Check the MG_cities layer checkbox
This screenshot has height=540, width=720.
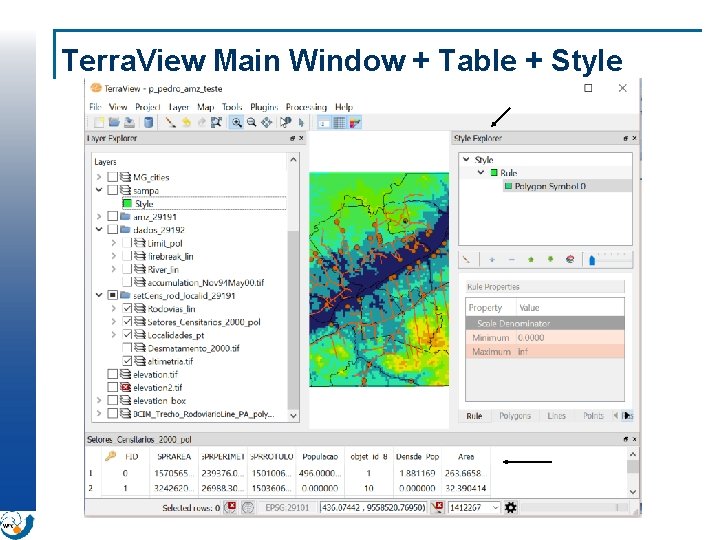112,177
